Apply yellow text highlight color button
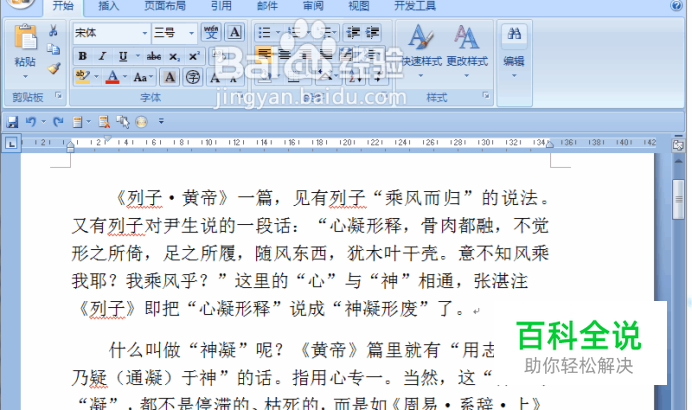 (83, 77)
